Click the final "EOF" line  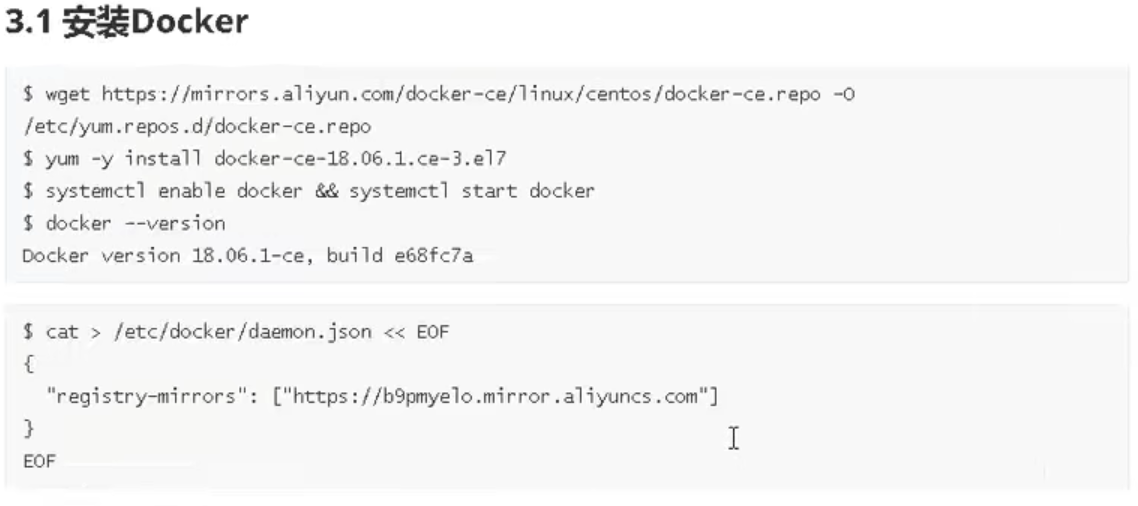pos(39,460)
